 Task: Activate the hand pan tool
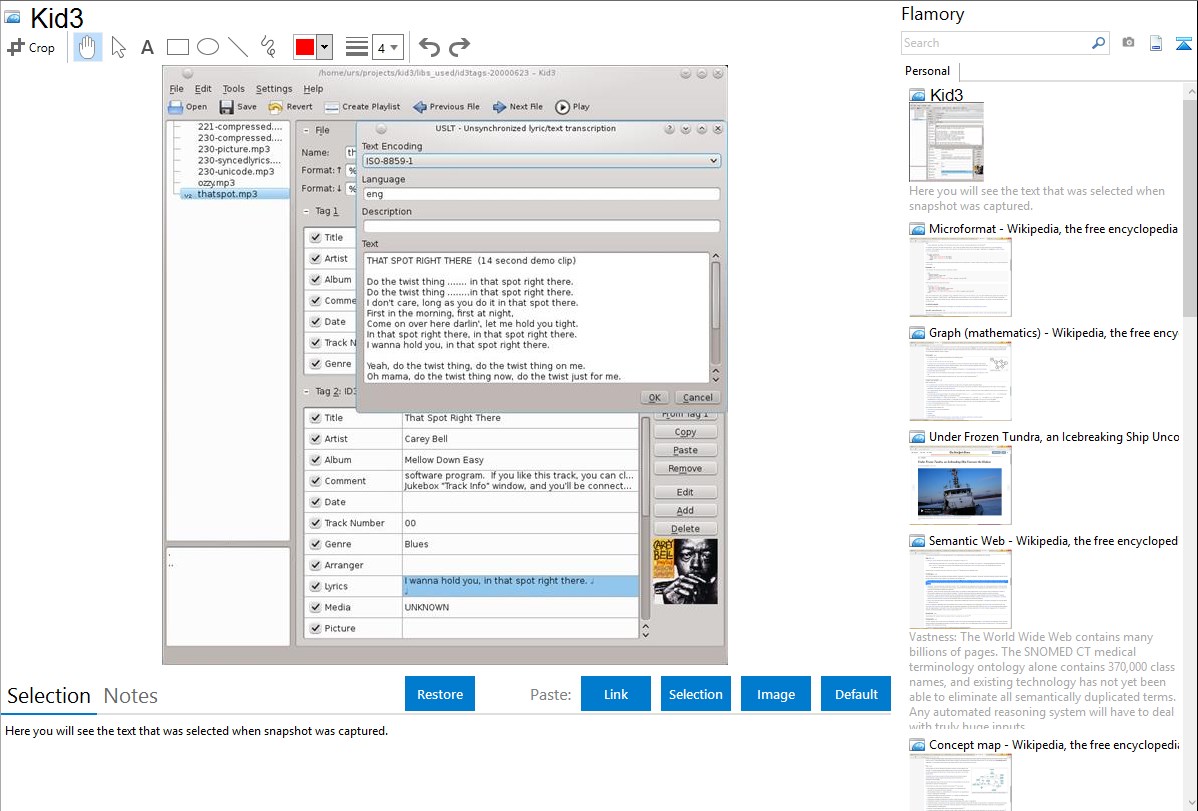click(x=88, y=47)
